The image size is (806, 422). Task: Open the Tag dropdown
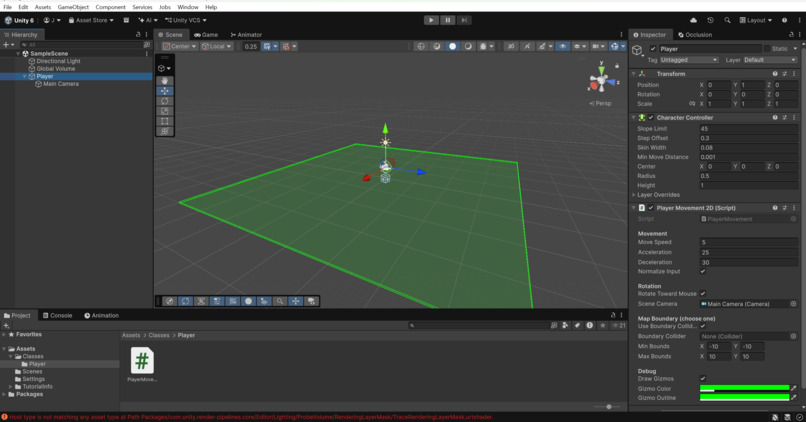[x=689, y=60]
